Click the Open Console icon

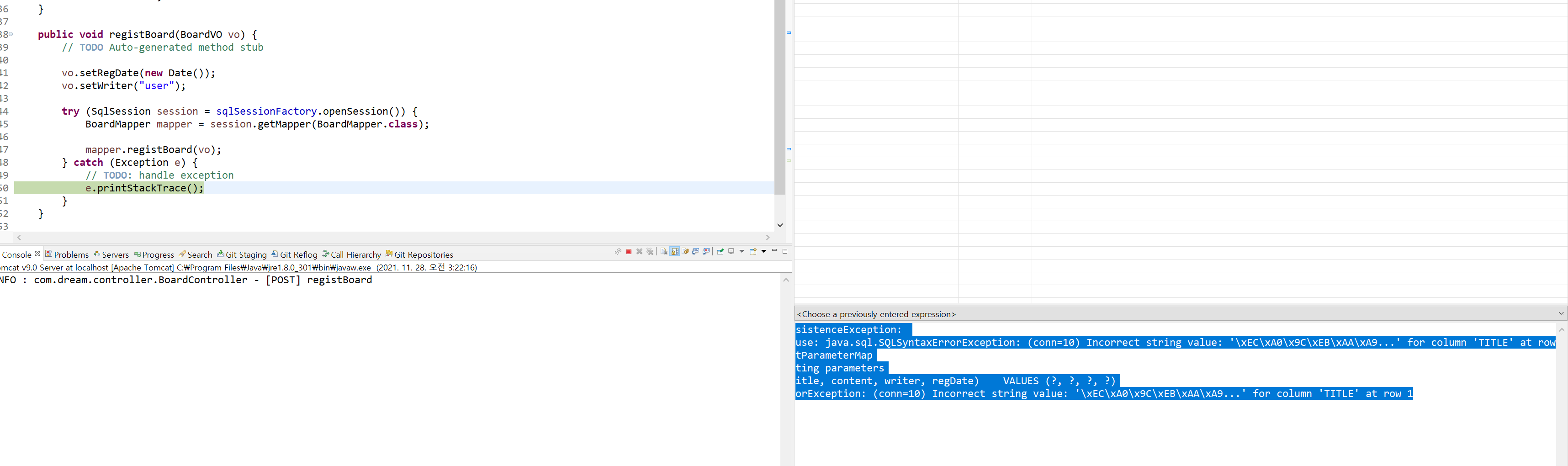pos(753,251)
